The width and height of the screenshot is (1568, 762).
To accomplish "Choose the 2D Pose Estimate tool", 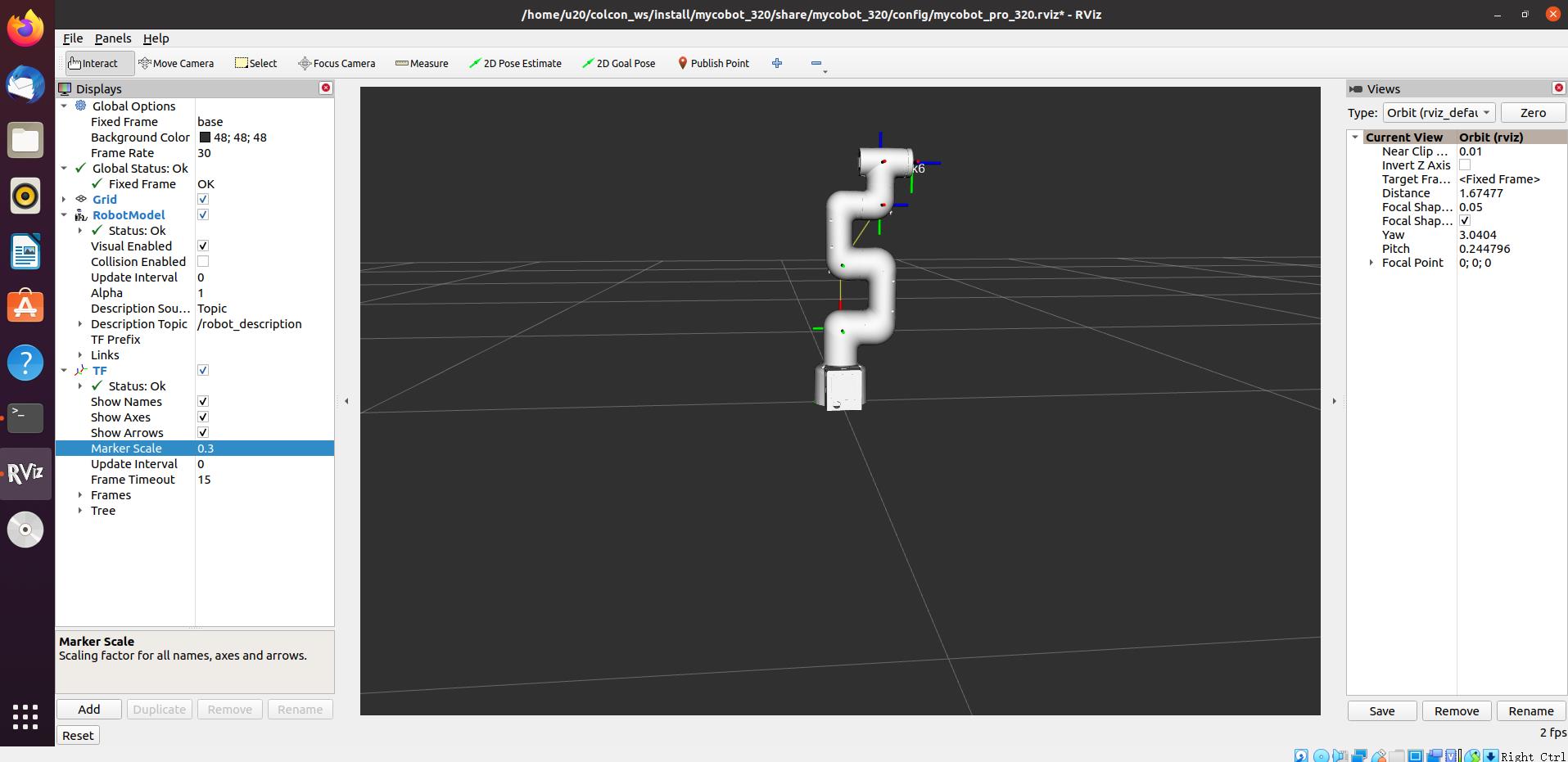I will tap(515, 63).
